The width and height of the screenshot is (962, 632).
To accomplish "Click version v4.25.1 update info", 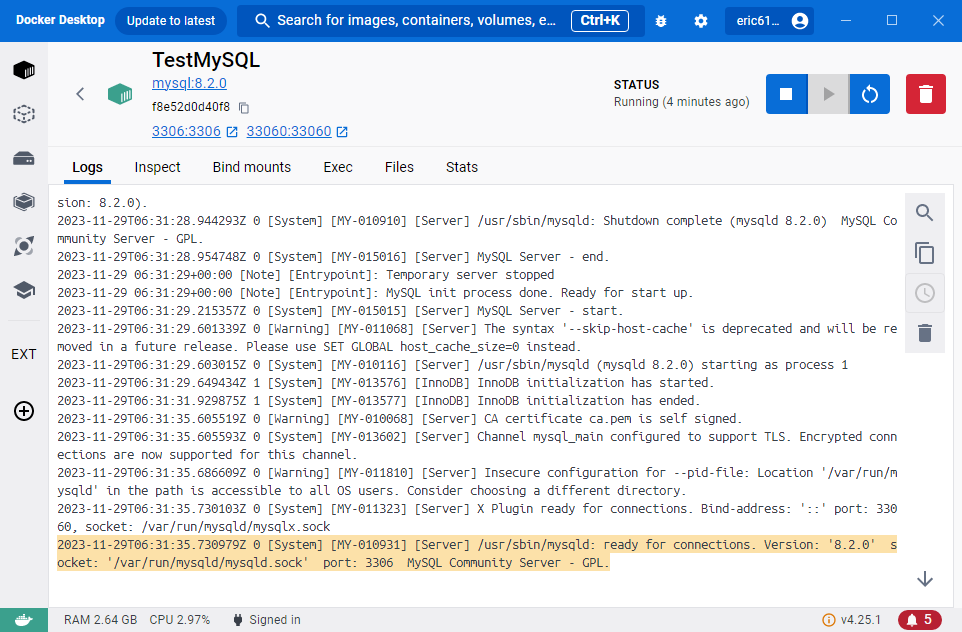I will 852,620.
